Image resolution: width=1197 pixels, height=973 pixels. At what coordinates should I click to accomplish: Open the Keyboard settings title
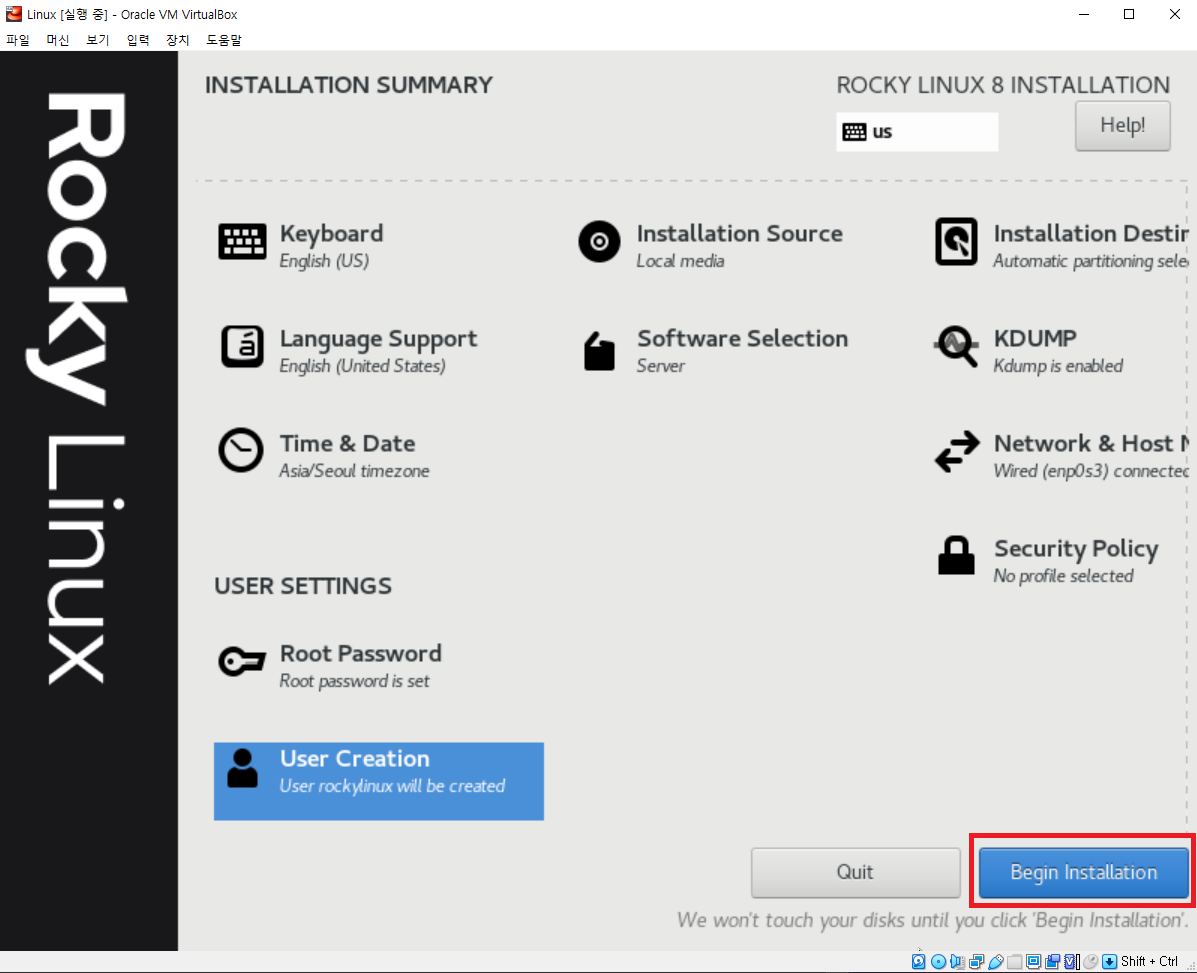331,234
